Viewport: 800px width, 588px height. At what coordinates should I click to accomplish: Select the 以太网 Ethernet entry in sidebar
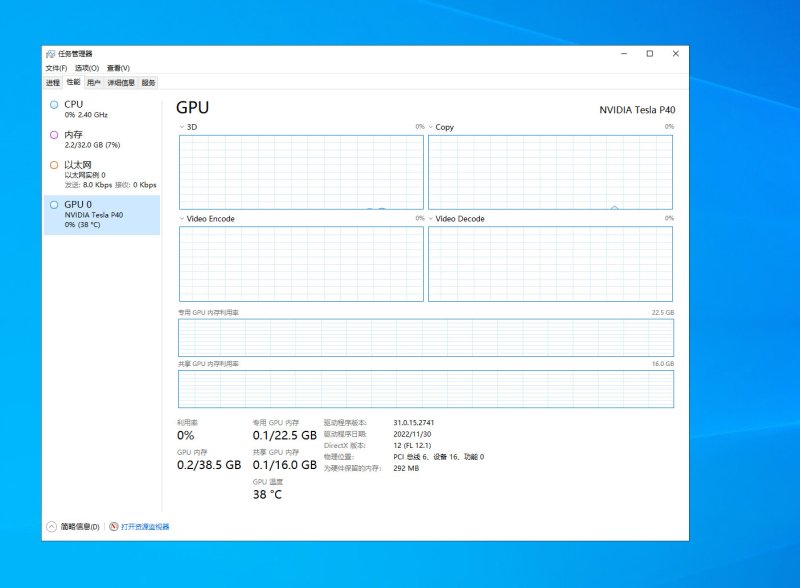click(102, 174)
